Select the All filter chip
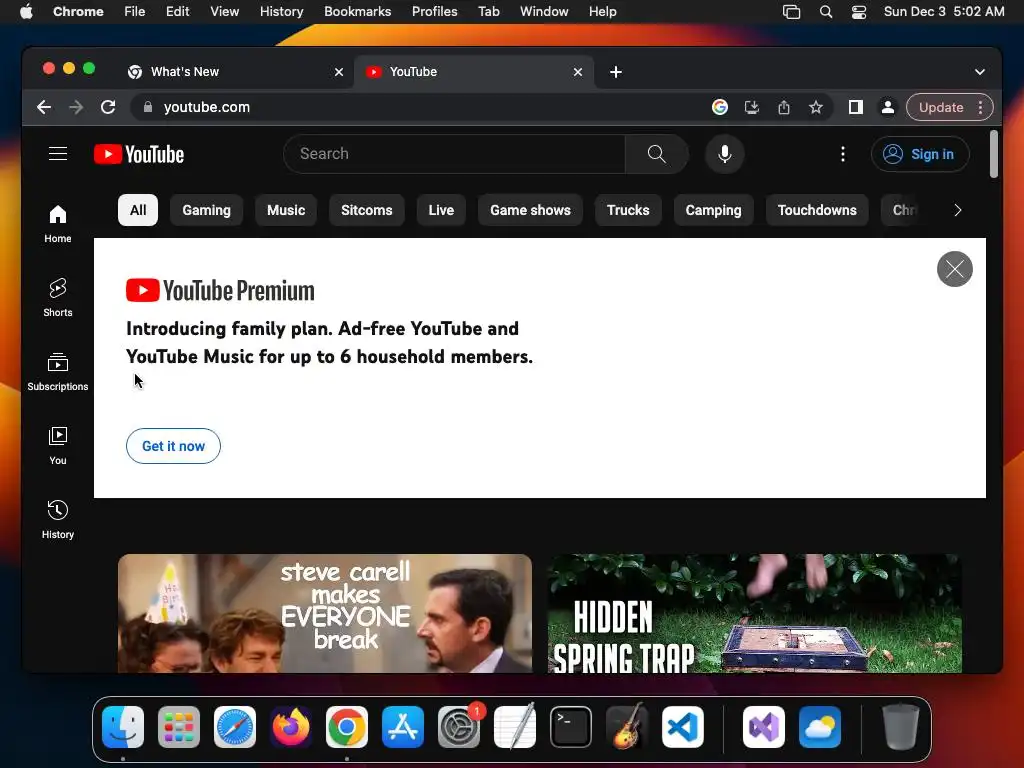 click(x=138, y=210)
